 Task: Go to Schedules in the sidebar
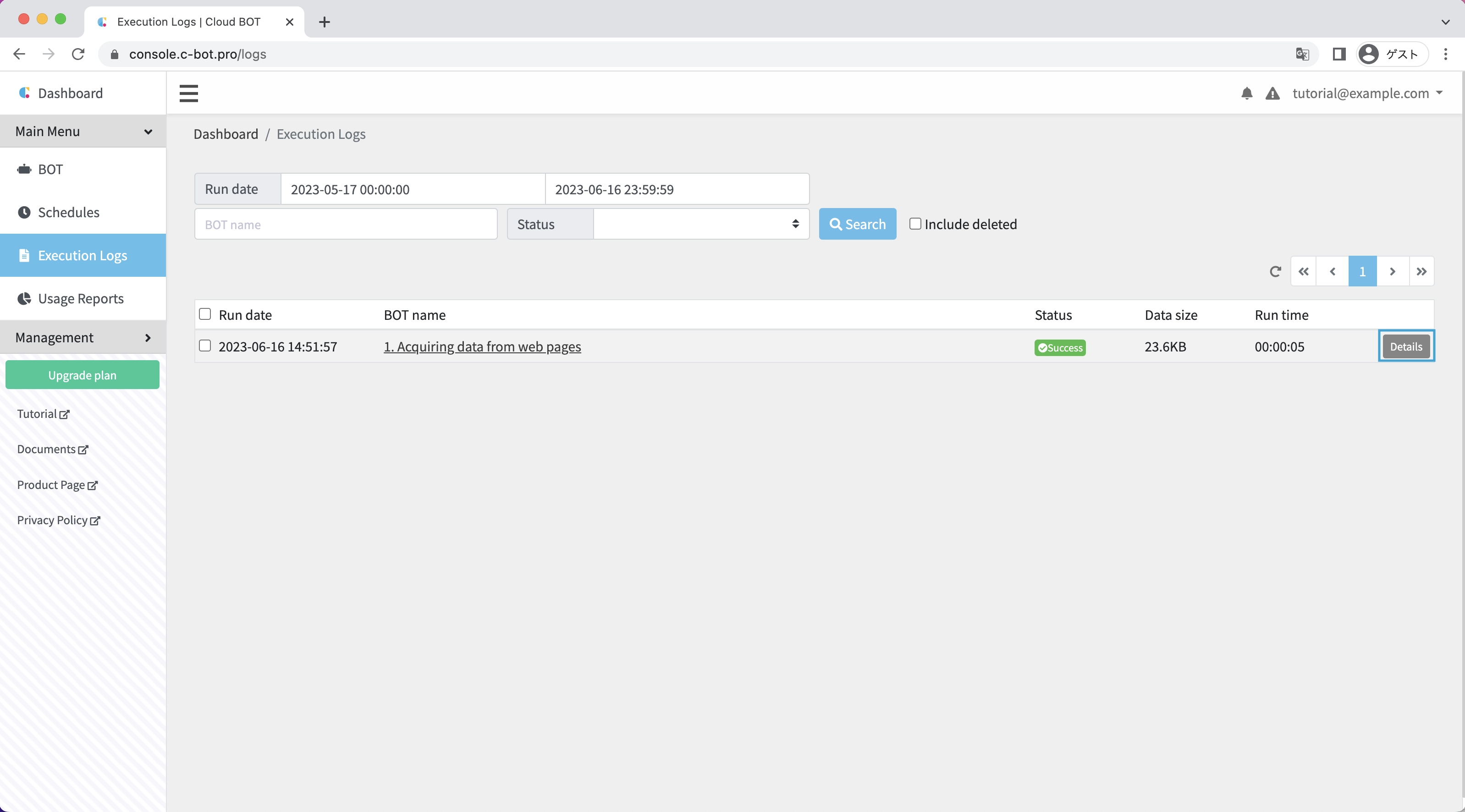pyautogui.click(x=68, y=212)
